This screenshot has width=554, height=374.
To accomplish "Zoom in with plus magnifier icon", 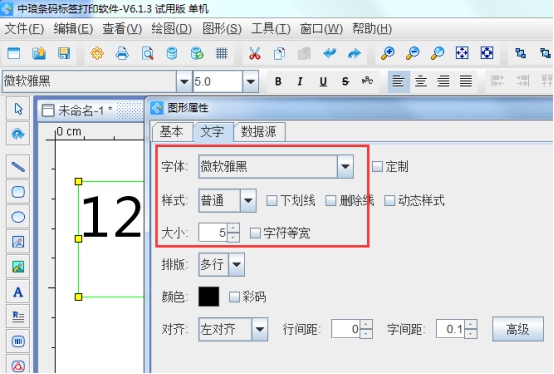I will click(388, 54).
